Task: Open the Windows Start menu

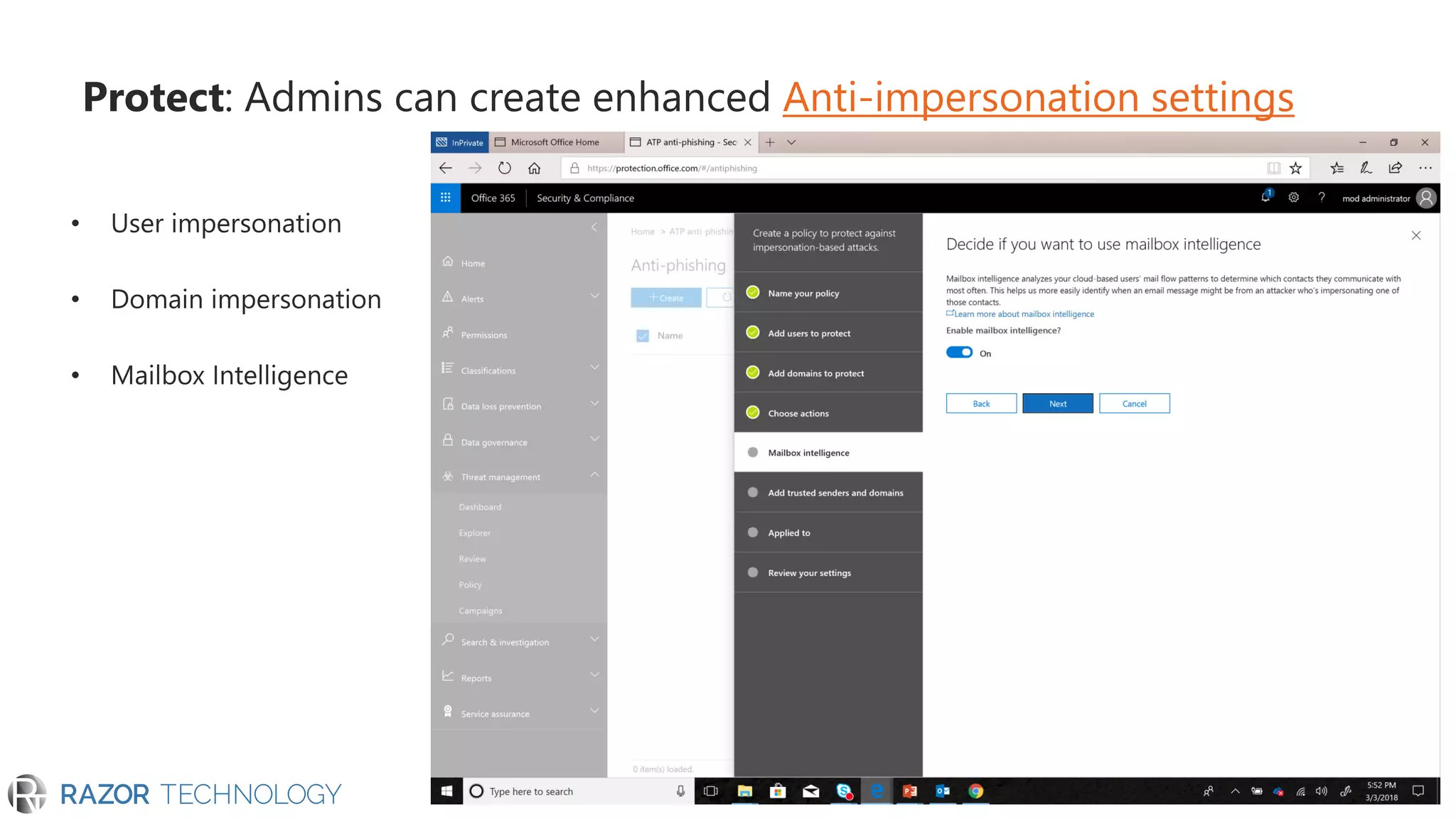Action: click(446, 791)
